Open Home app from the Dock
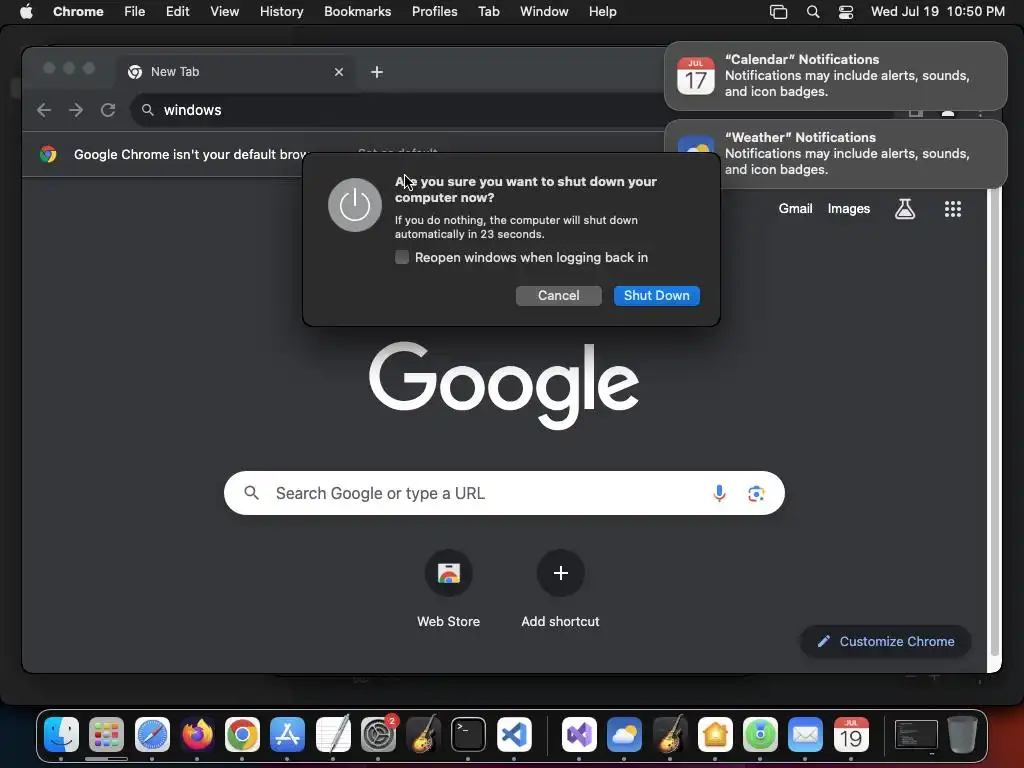1024x768 pixels. pos(715,735)
